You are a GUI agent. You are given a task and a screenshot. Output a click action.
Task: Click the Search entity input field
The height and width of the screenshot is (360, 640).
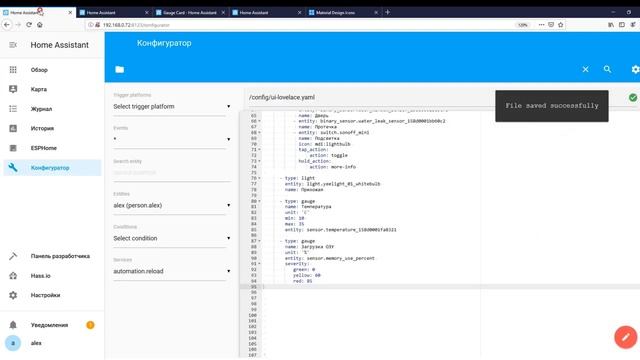(172, 173)
